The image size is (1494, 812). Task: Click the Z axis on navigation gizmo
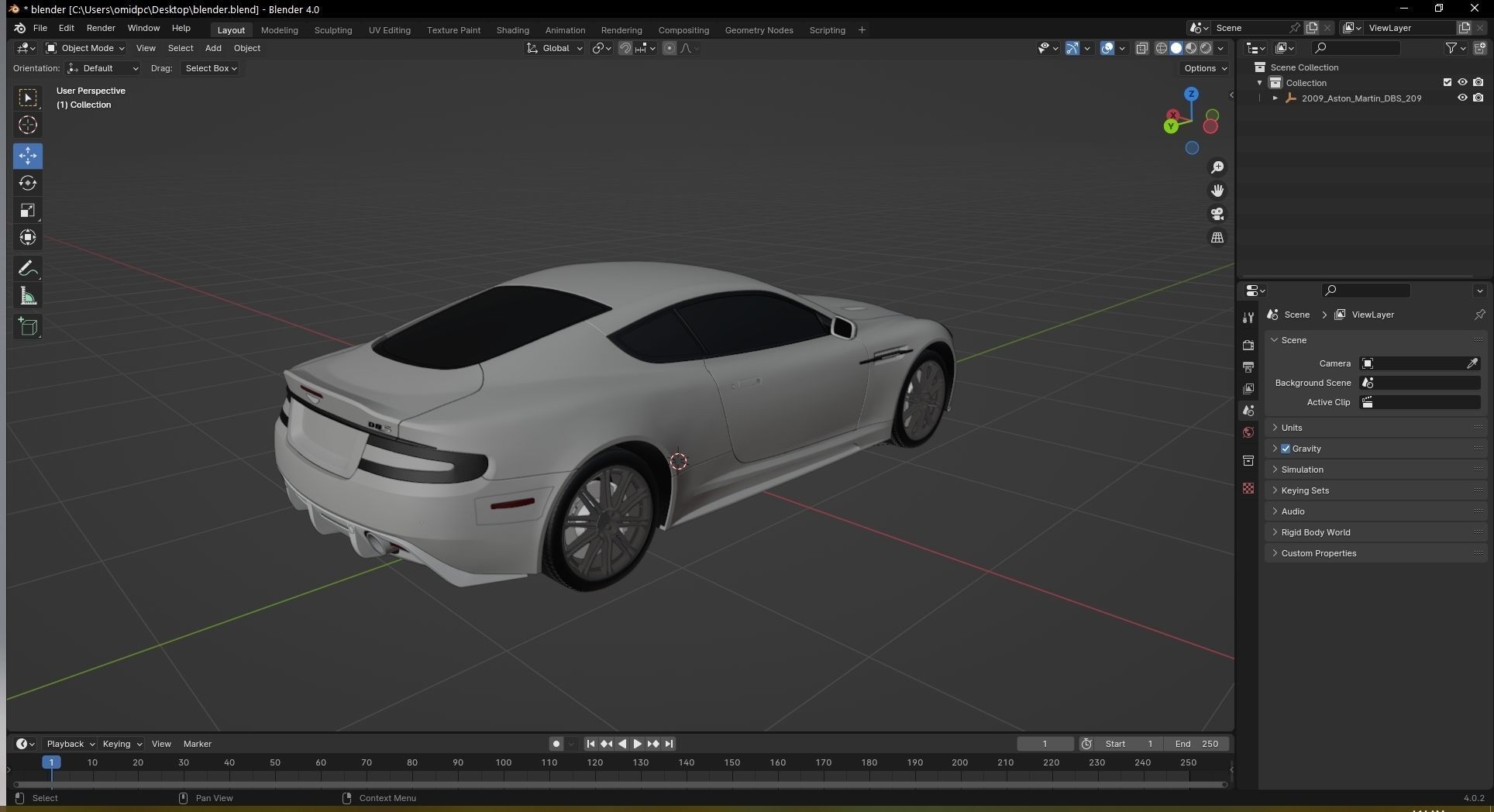tap(1191, 94)
